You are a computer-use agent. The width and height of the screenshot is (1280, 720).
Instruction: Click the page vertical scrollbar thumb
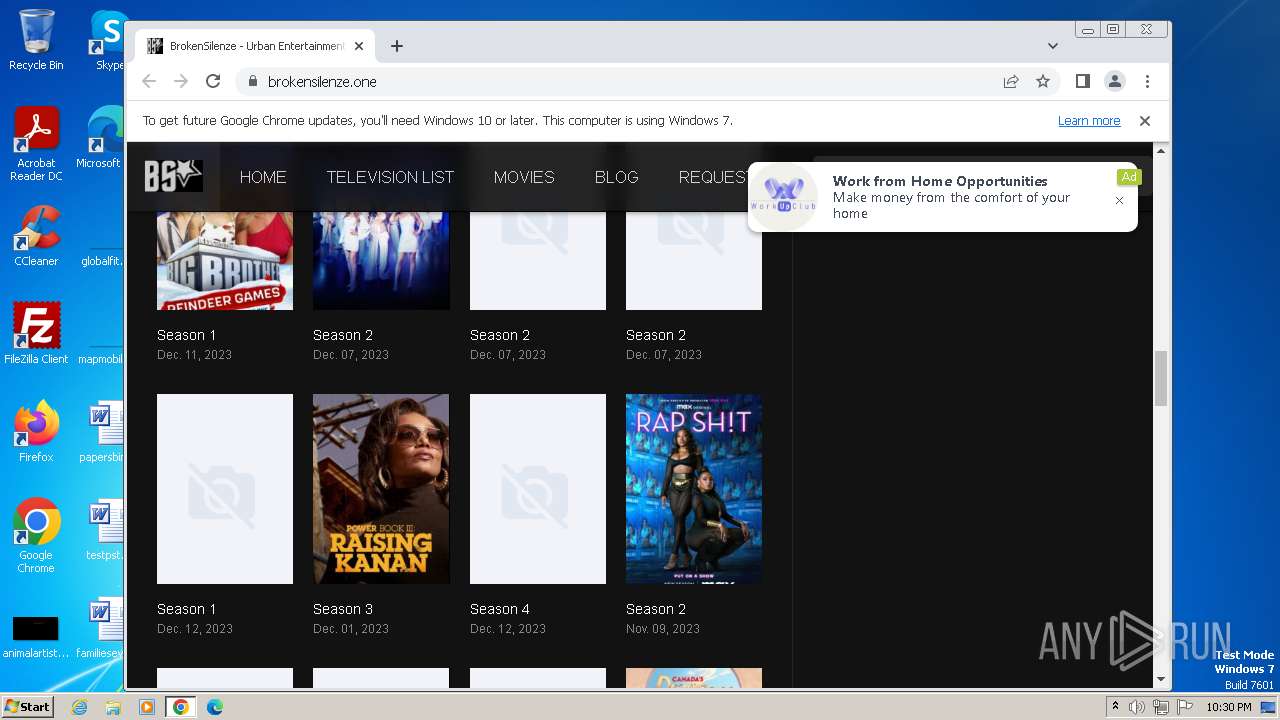pyautogui.click(x=1161, y=378)
